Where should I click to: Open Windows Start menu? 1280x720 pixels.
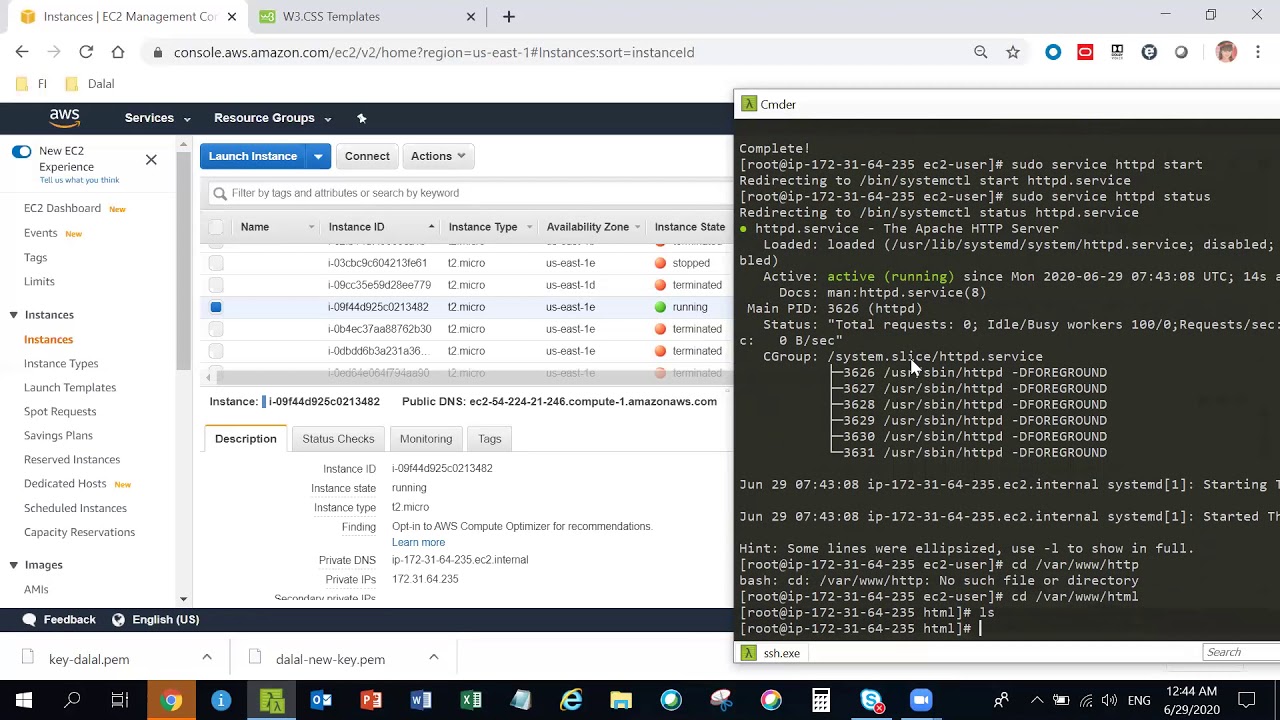tap(24, 700)
